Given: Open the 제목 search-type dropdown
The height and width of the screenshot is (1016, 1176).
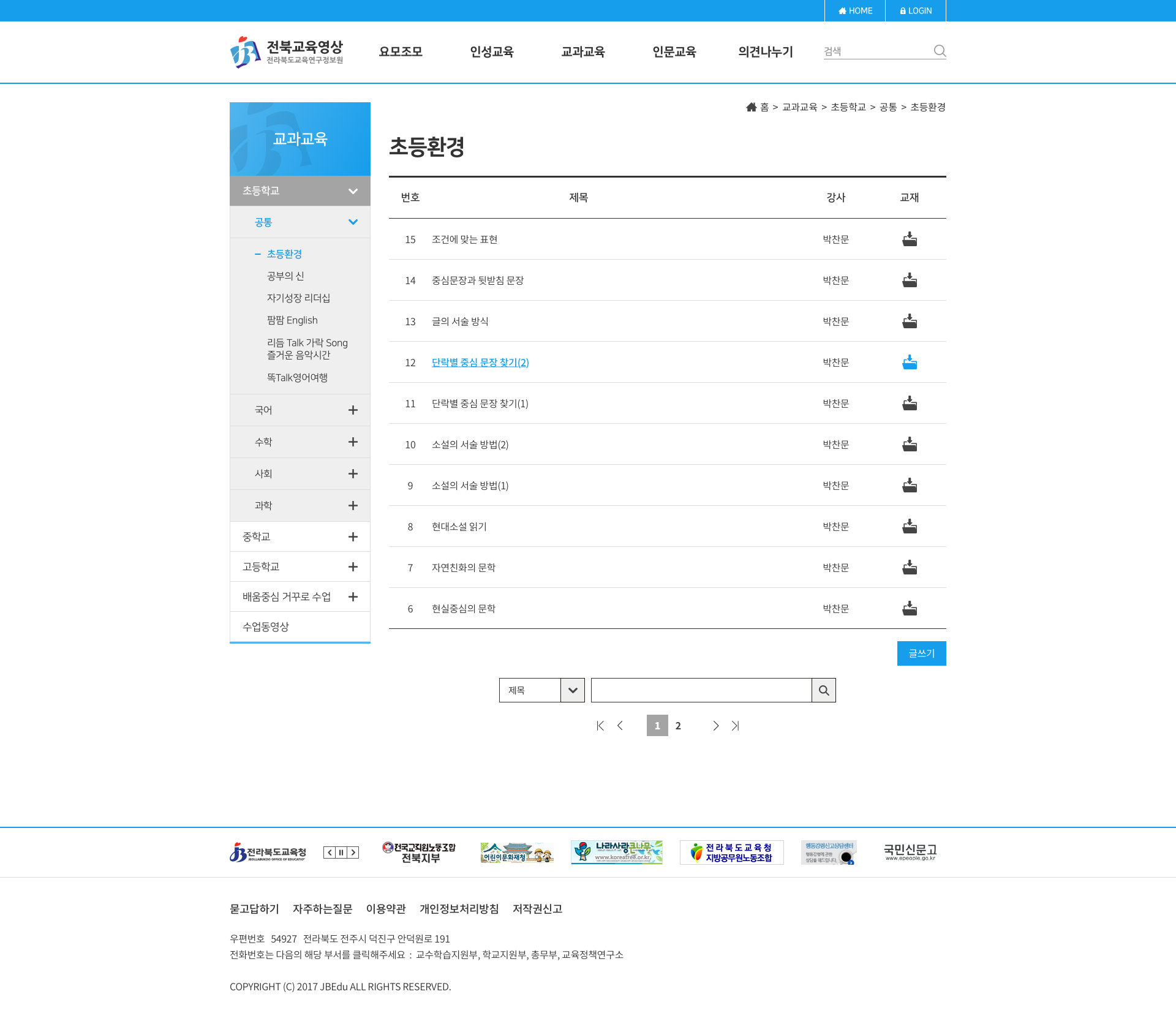Looking at the screenshot, I should [542, 690].
